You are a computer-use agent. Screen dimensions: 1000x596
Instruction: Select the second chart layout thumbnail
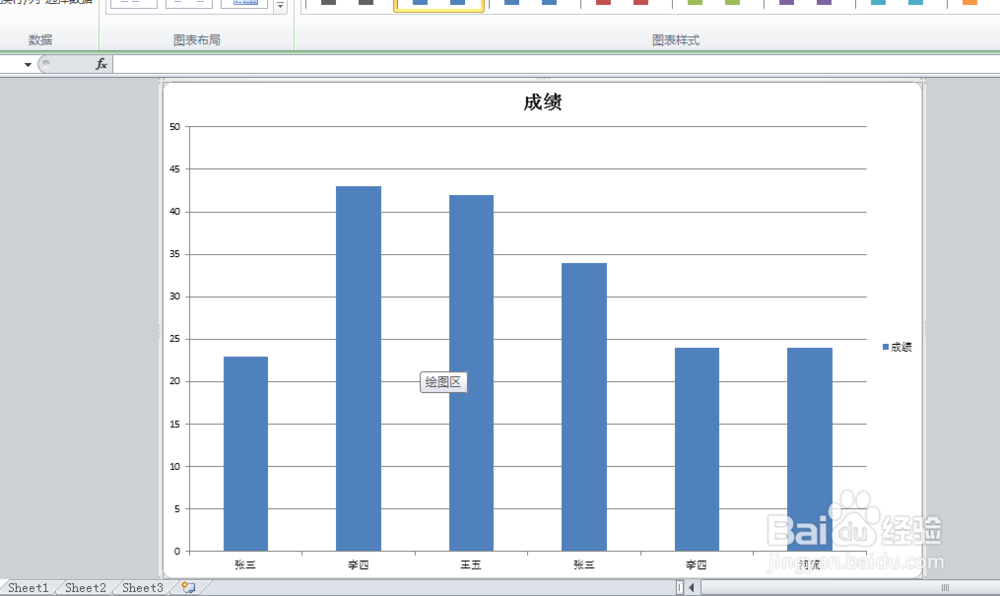190,3
